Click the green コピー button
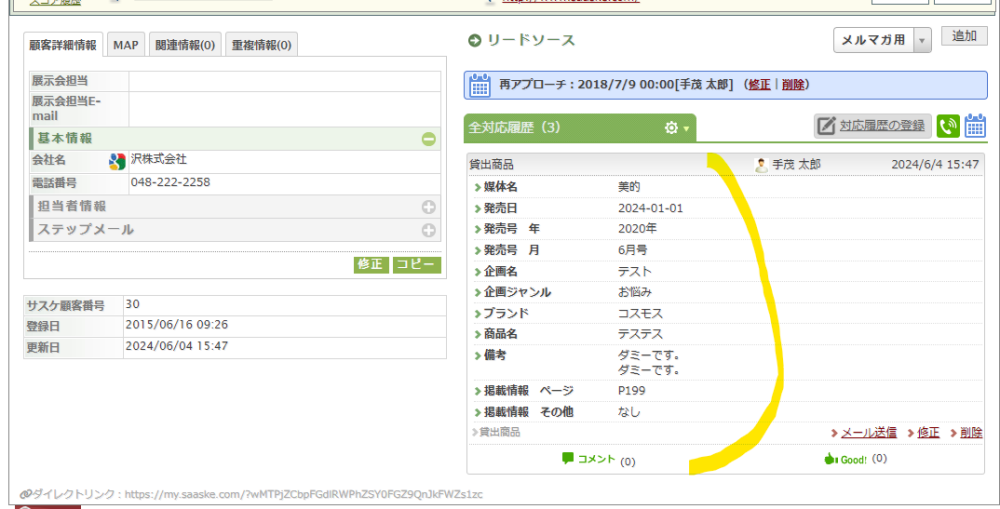Viewport: 1000px width, 509px height. tap(416, 265)
